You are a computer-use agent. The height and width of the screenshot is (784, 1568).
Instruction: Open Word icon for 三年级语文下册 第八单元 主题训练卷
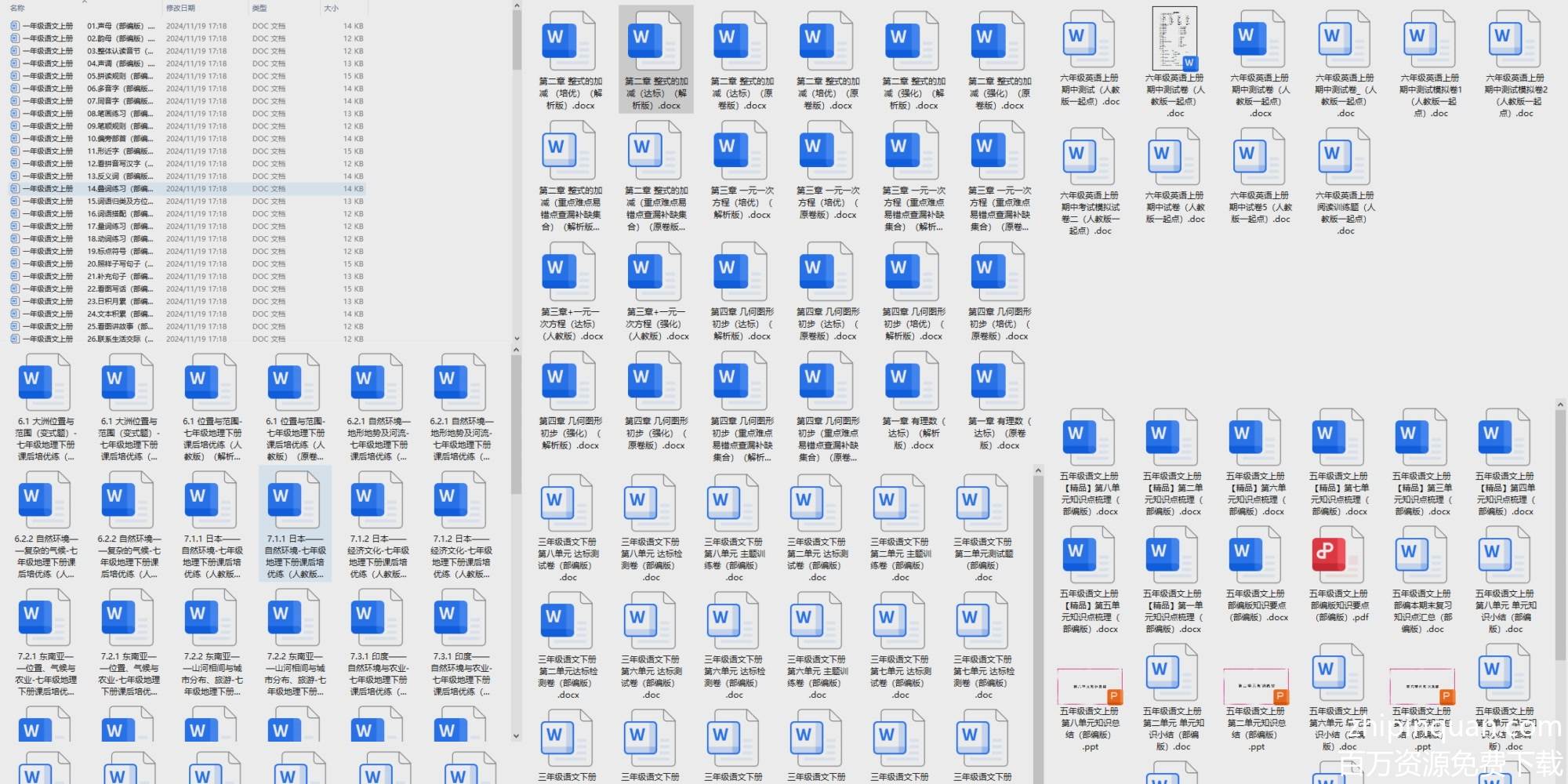click(733, 503)
